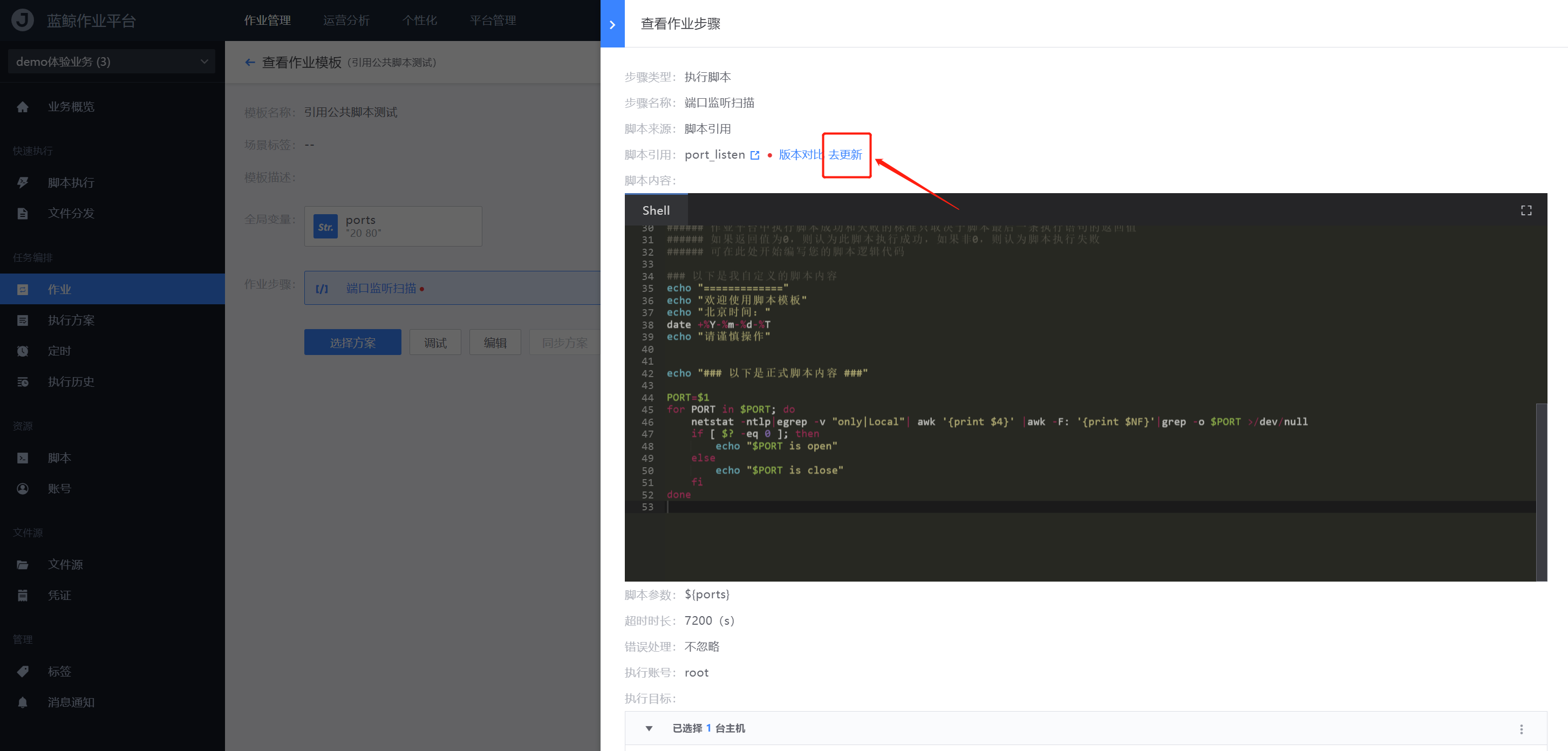Click the script step icon for 端口监听扫描
1568x751 pixels.
coord(322,289)
